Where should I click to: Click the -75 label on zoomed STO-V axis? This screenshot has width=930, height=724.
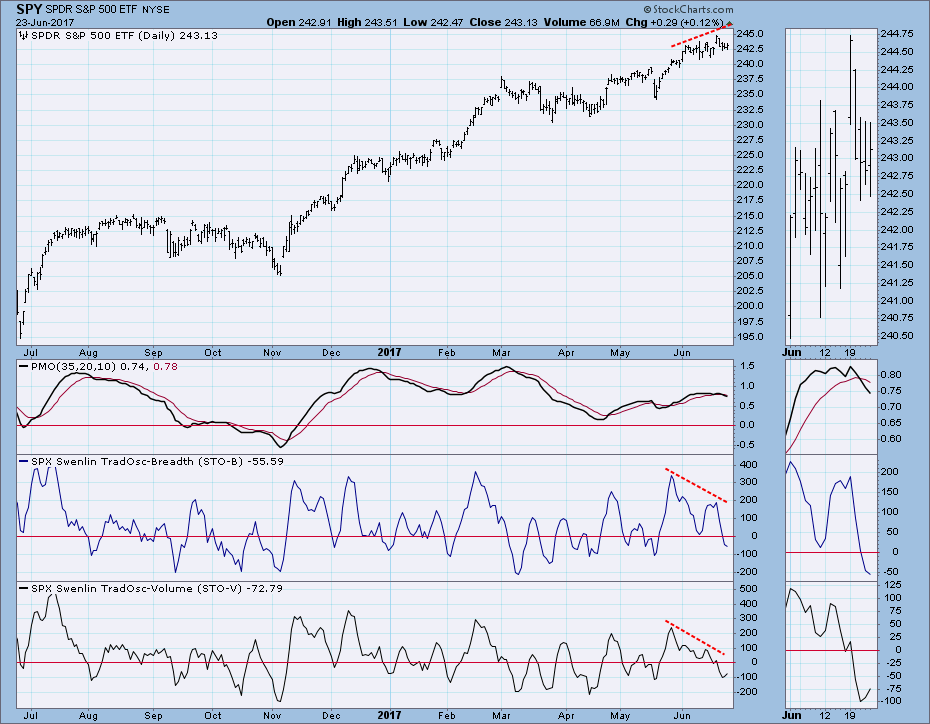point(891,689)
